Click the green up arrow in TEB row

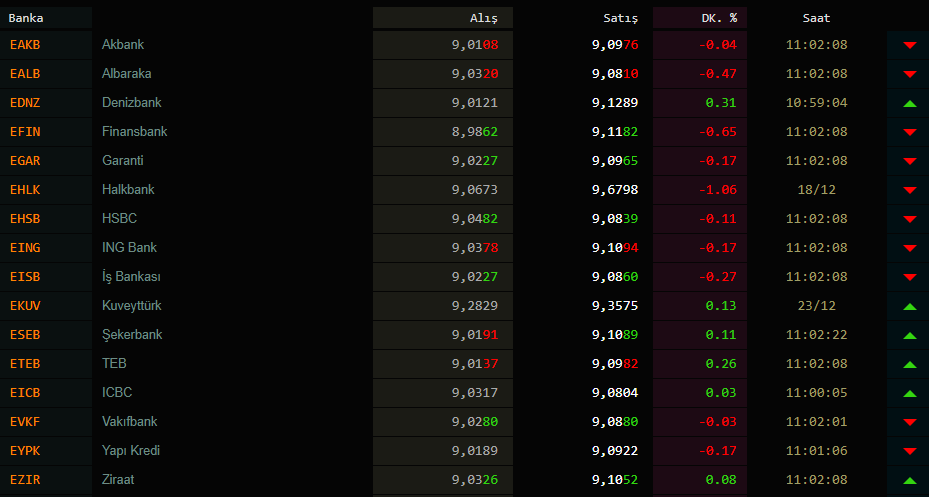pos(909,364)
